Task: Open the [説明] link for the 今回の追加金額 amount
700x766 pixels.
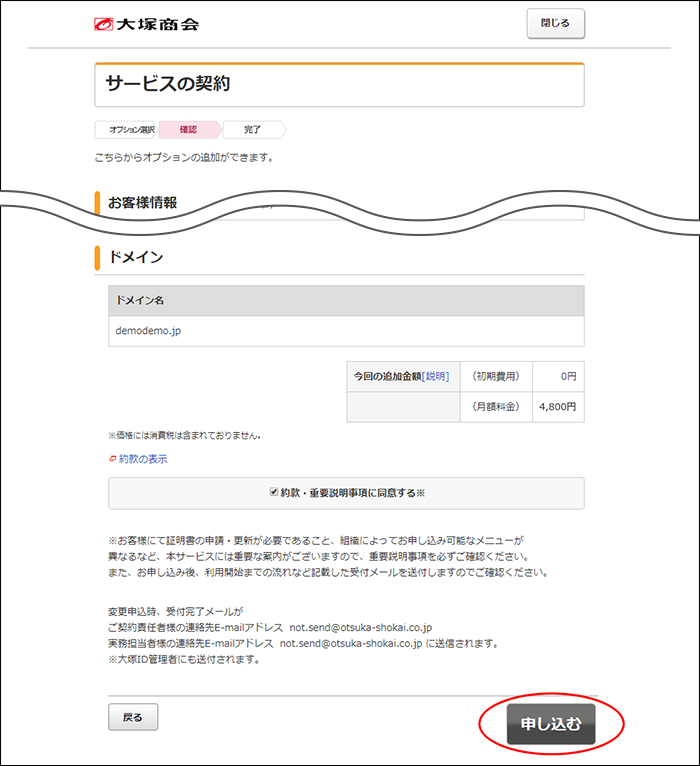Action: pyautogui.click(x=435, y=376)
